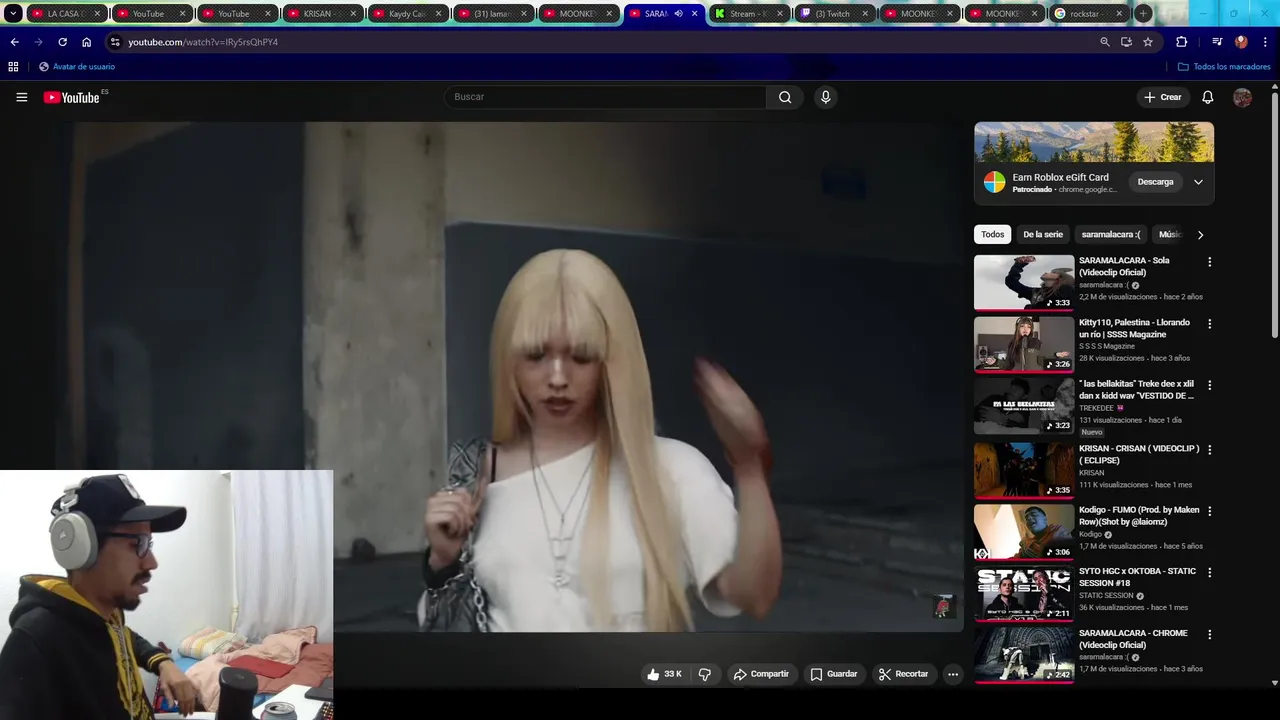Click the Crear button
This screenshot has width=1280, height=720.
tap(1163, 97)
